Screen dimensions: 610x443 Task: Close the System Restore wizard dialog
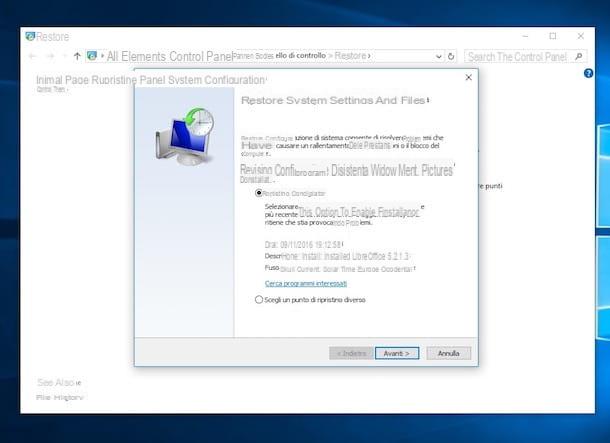coord(468,77)
